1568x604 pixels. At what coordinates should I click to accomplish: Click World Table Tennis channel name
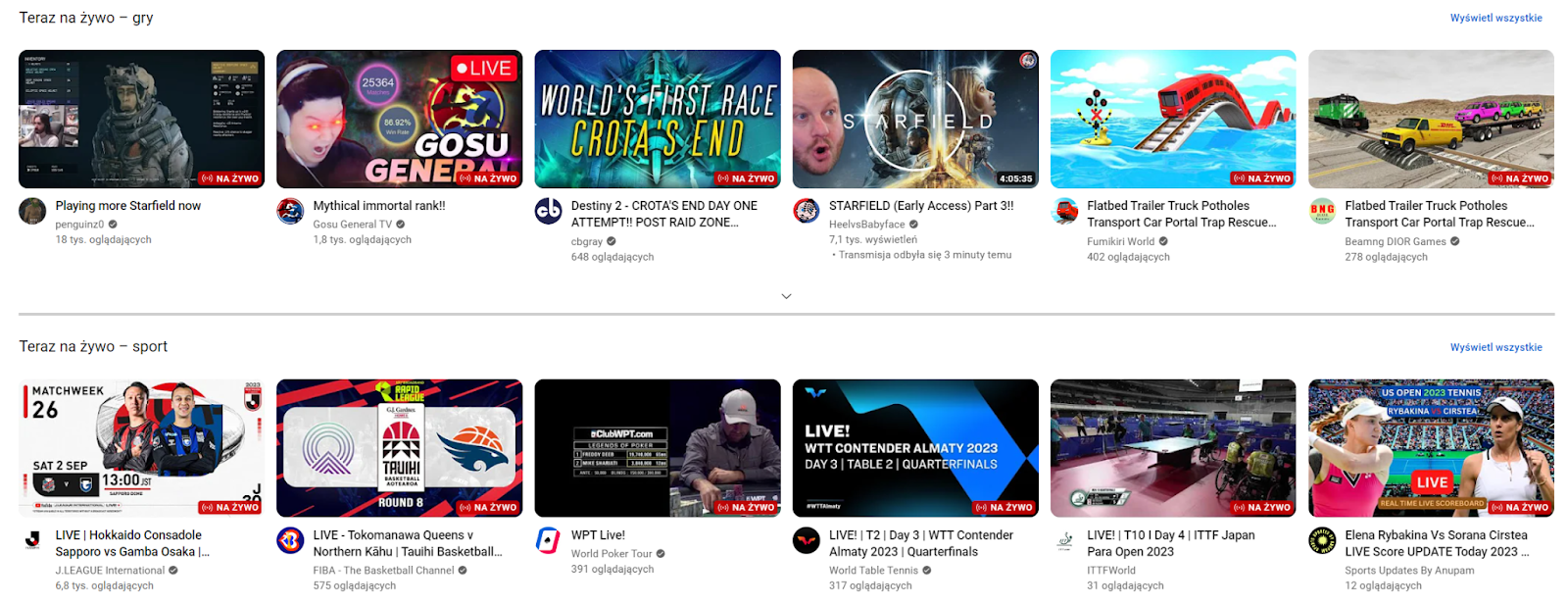click(873, 571)
